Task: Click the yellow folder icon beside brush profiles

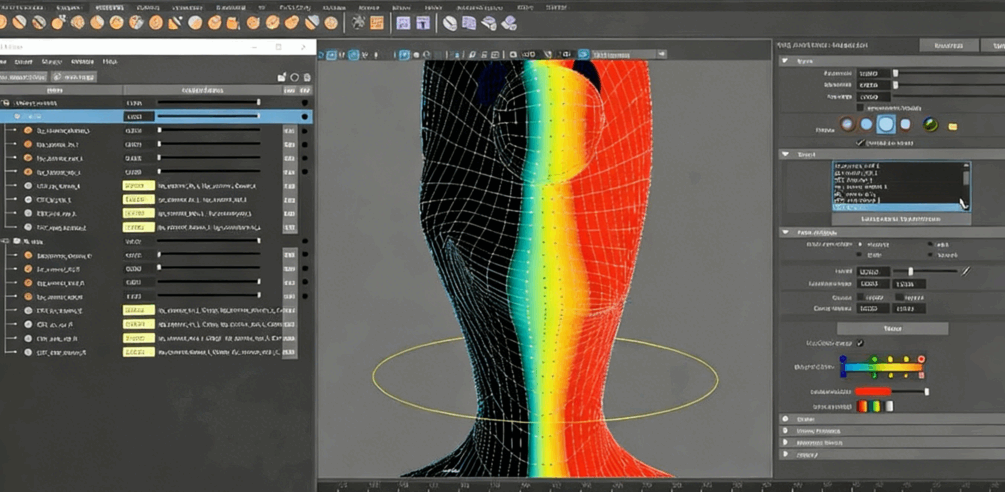Action: coord(953,127)
